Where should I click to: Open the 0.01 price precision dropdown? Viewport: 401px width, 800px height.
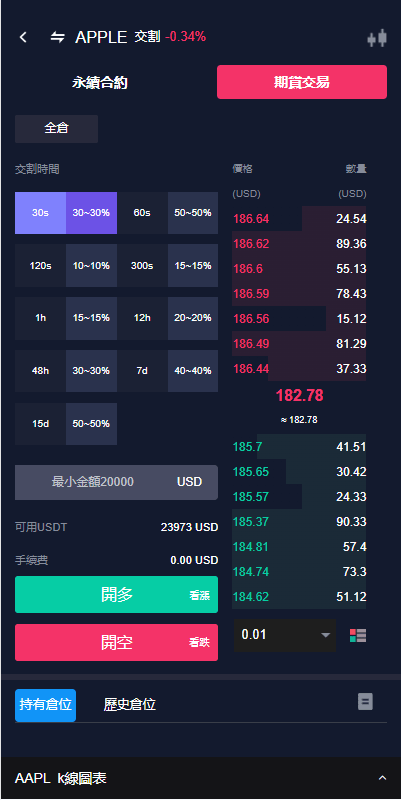[285, 635]
